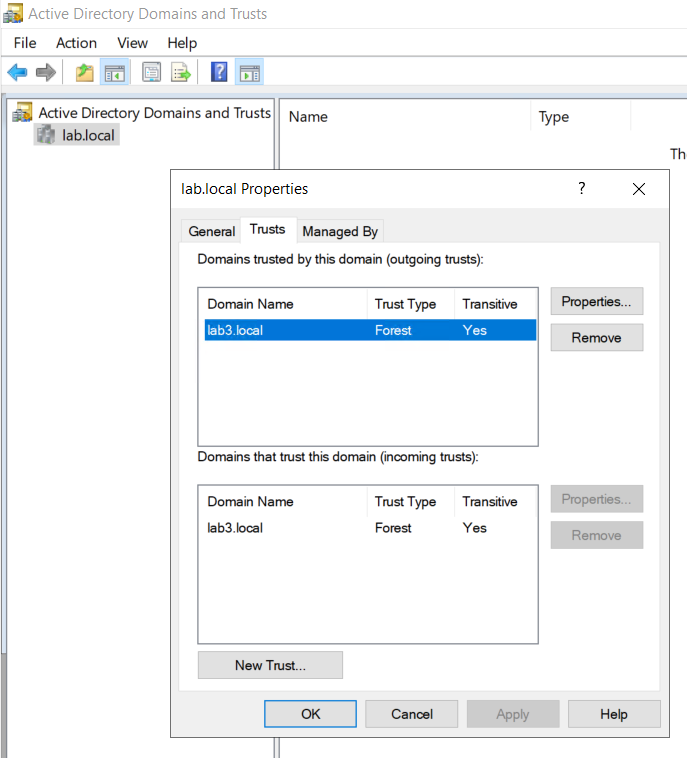Select lab3.local in outgoing trusts list
This screenshot has height=758, width=687.
370,330
